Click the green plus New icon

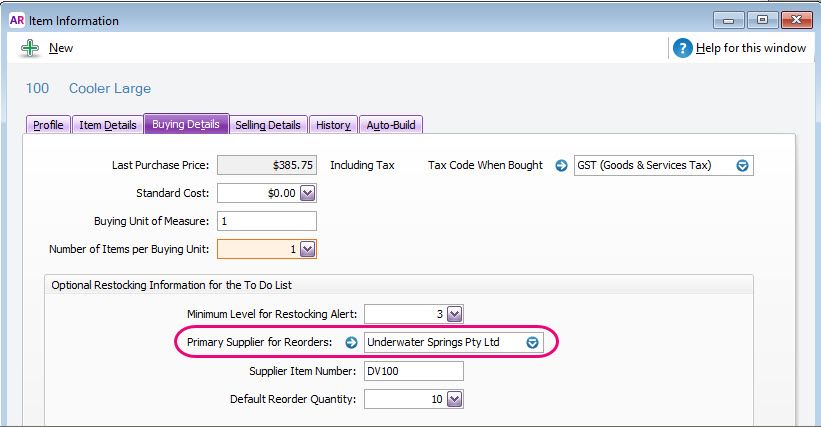click(x=30, y=48)
